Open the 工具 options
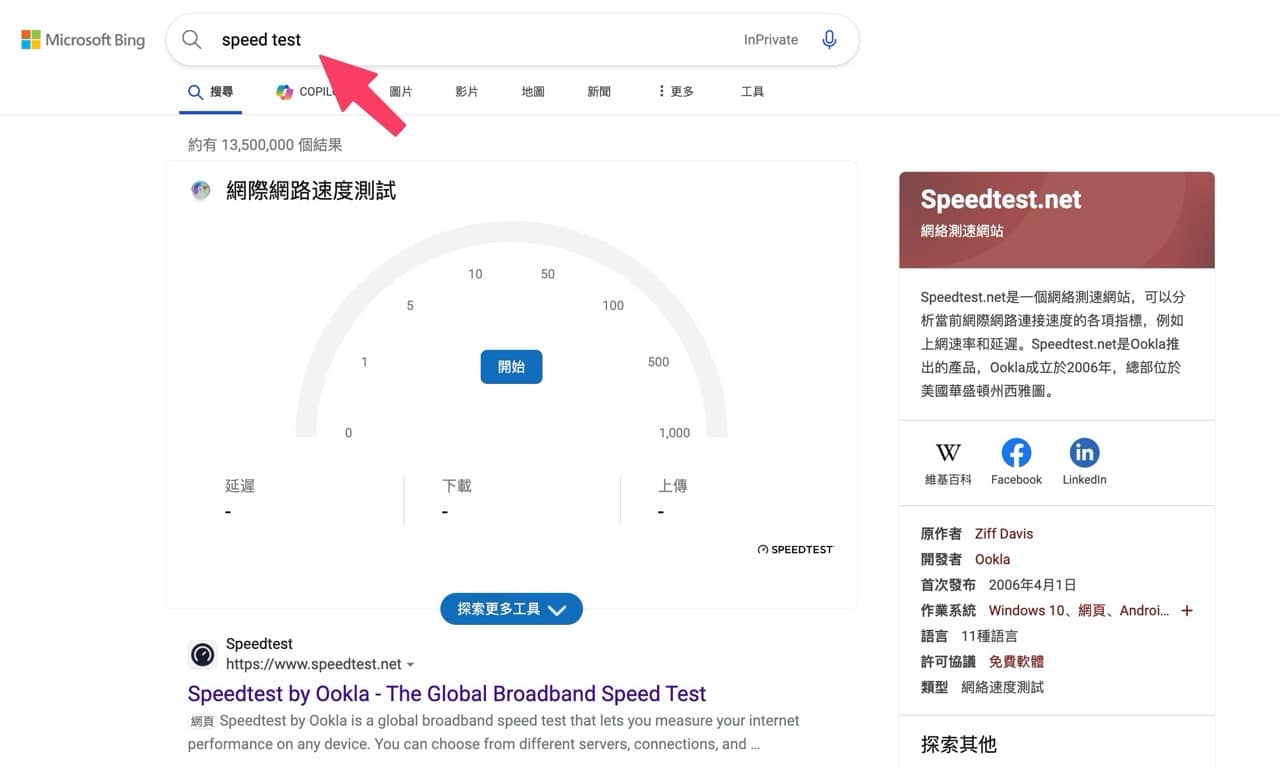This screenshot has height=768, width=1280. [x=752, y=91]
